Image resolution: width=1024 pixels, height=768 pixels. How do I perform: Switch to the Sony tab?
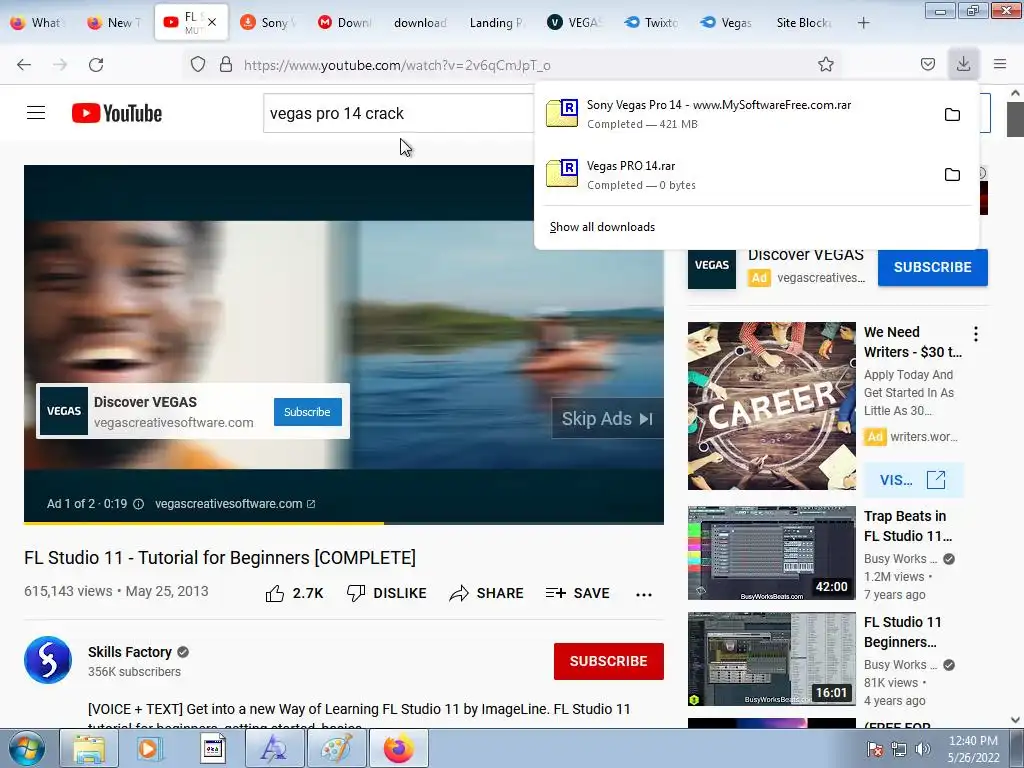point(268,23)
